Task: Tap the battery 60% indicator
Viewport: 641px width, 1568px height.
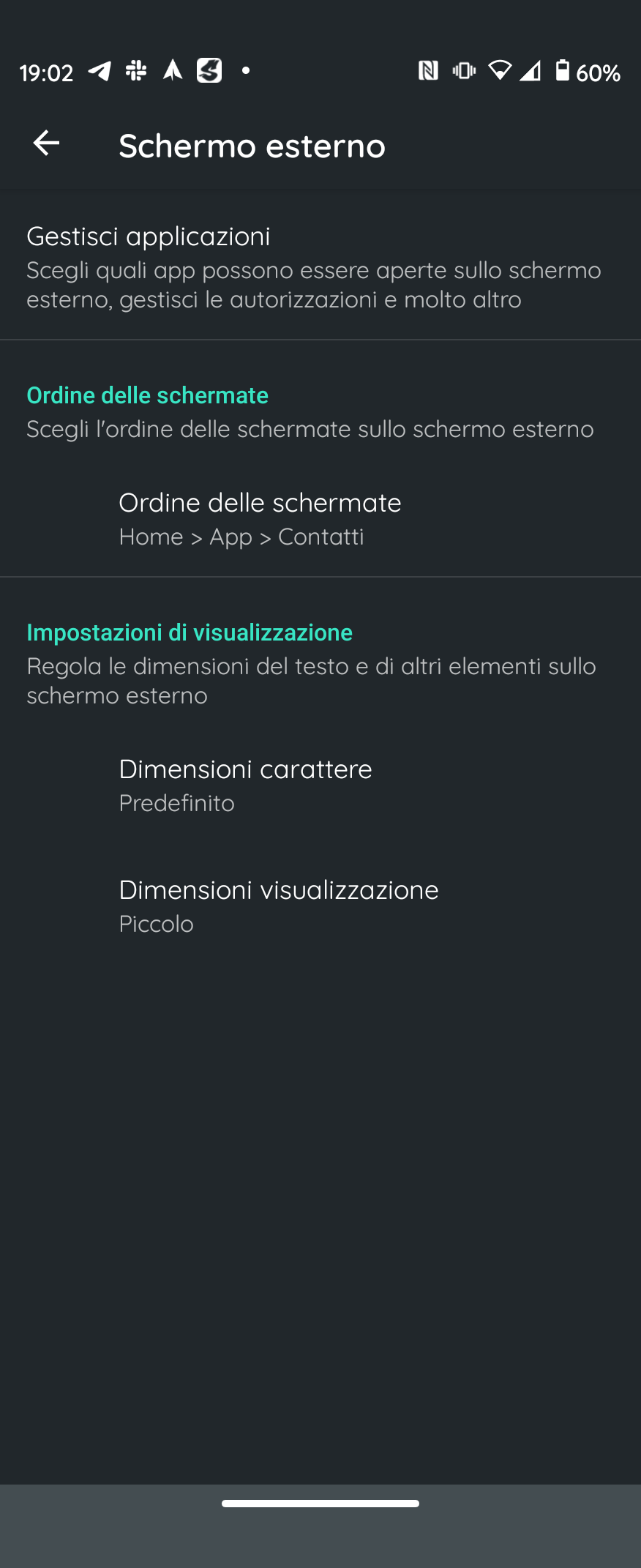Action: point(588,72)
